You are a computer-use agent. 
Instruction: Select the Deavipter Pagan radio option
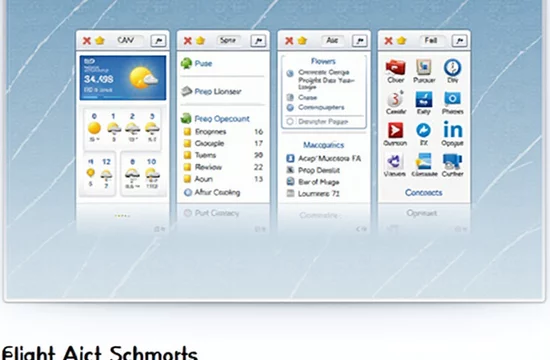(x=290, y=121)
